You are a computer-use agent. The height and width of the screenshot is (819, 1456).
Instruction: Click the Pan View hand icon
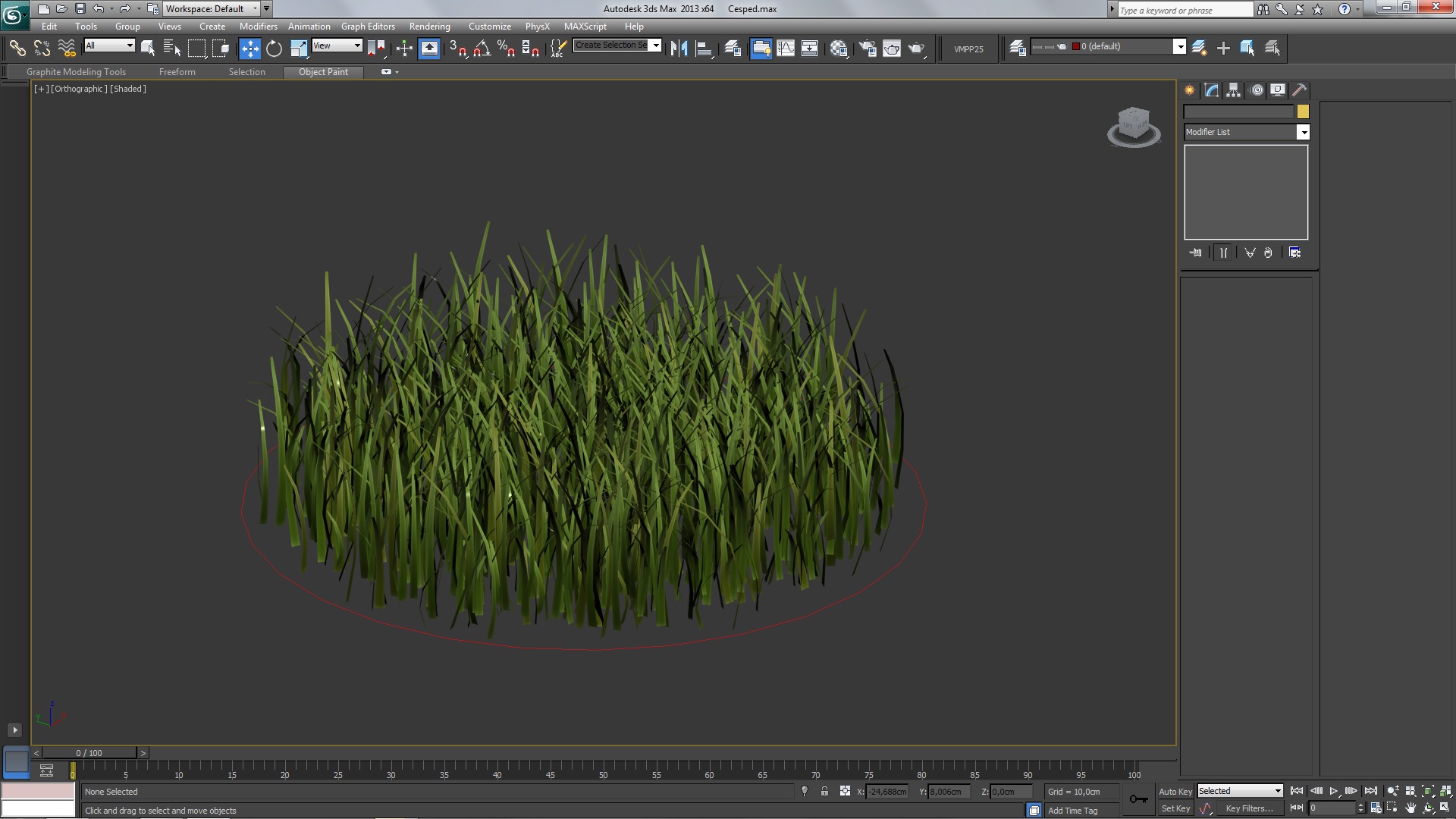pyautogui.click(x=1410, y=808)
